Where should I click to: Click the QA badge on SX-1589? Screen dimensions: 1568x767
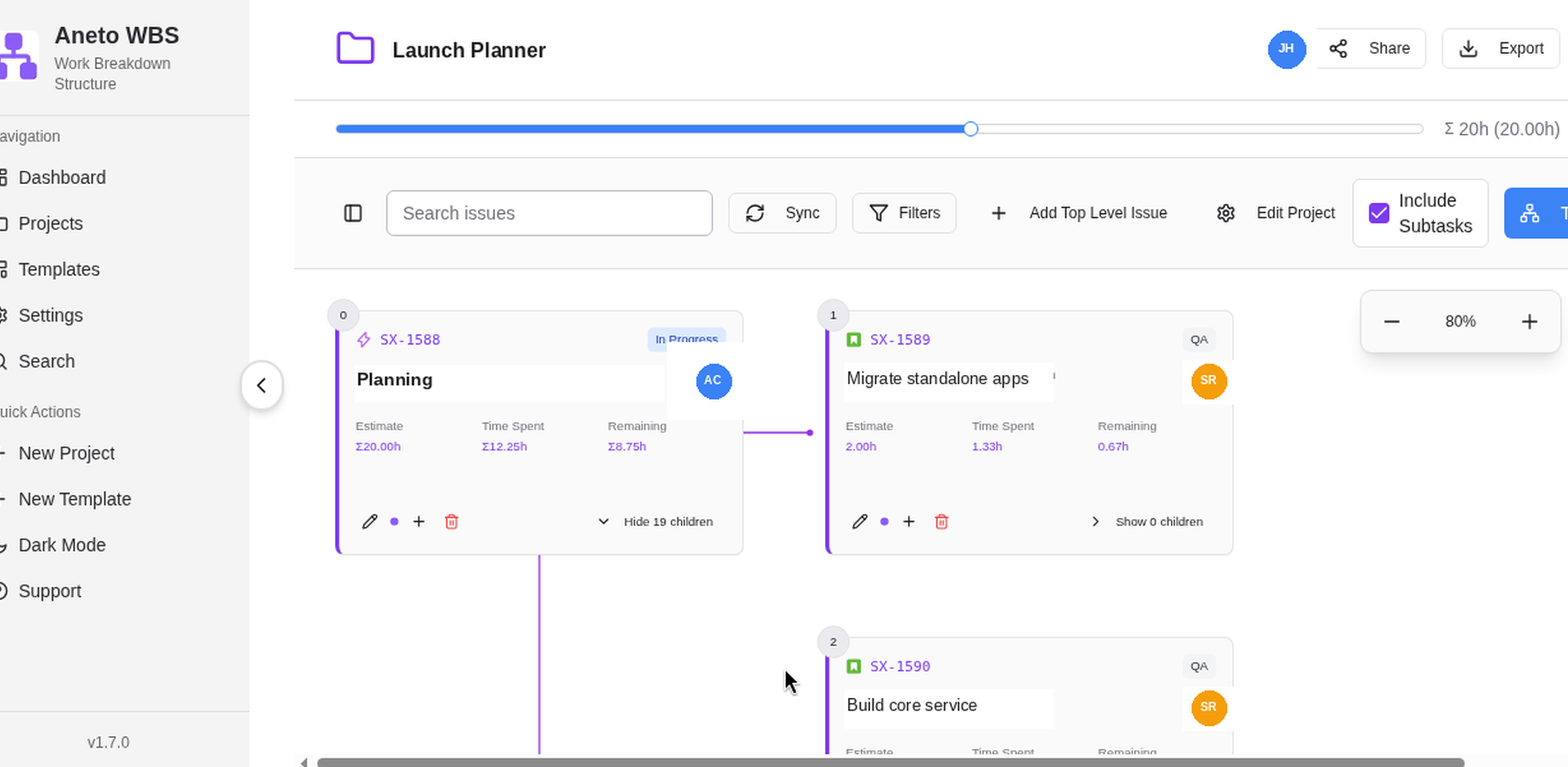click(1199, 339)
